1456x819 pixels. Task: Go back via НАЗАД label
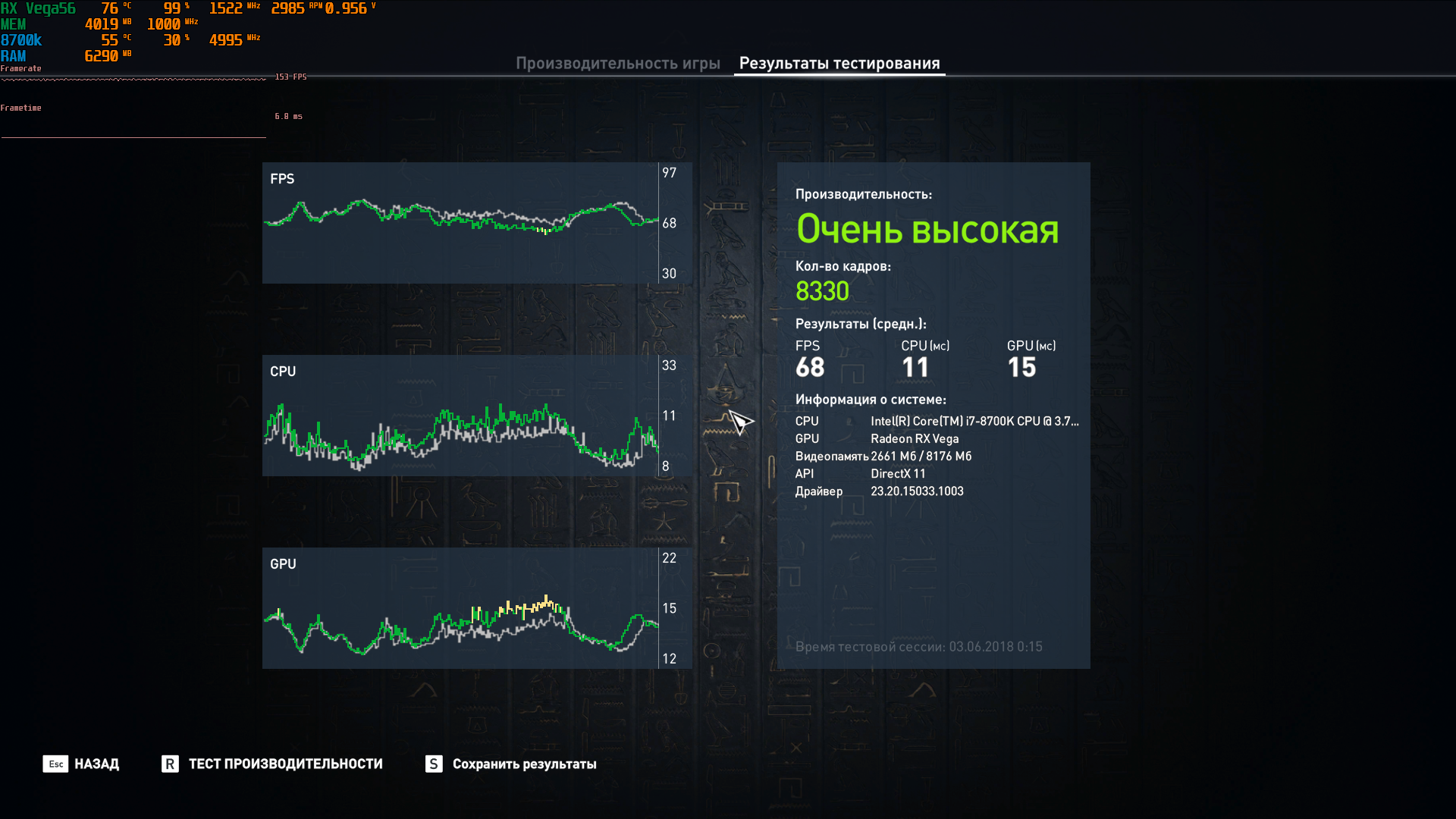tap(96, 764)
